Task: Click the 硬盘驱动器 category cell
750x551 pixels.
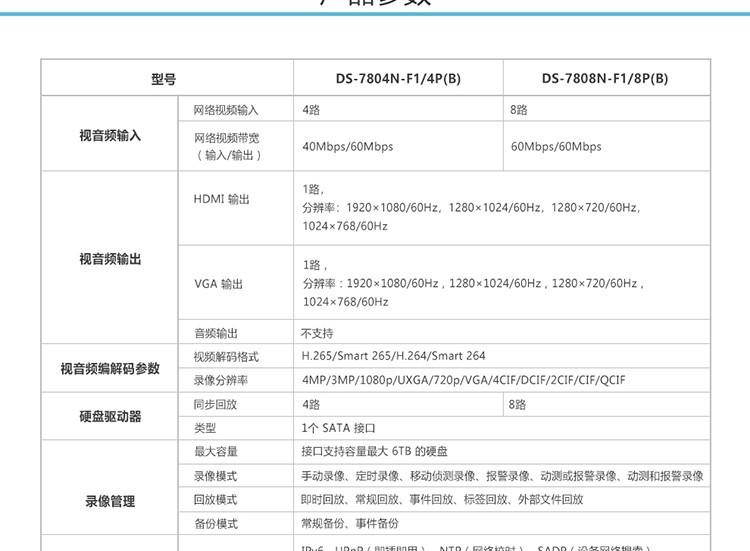Action: pyautogui.click(x=110, y=416)
